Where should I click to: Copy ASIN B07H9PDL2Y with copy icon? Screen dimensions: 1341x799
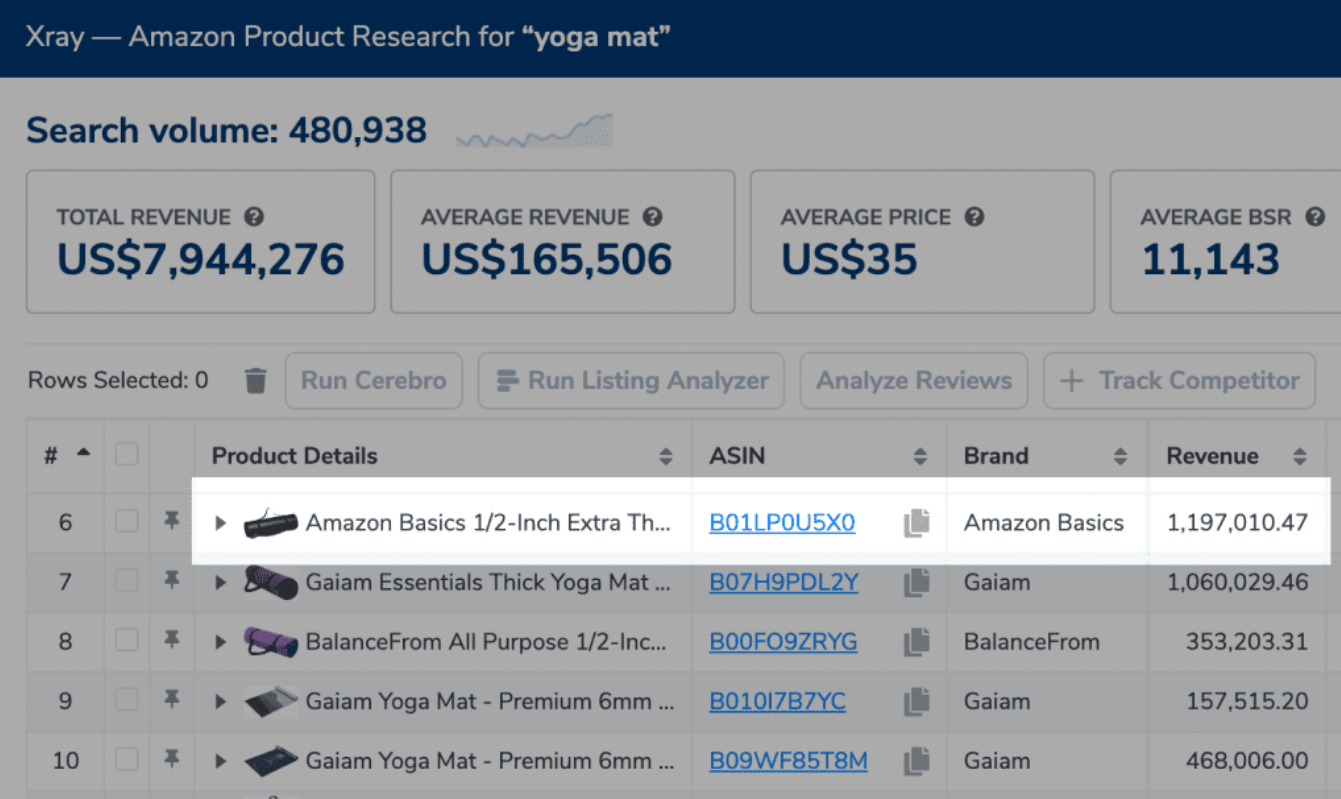(916, 583)
